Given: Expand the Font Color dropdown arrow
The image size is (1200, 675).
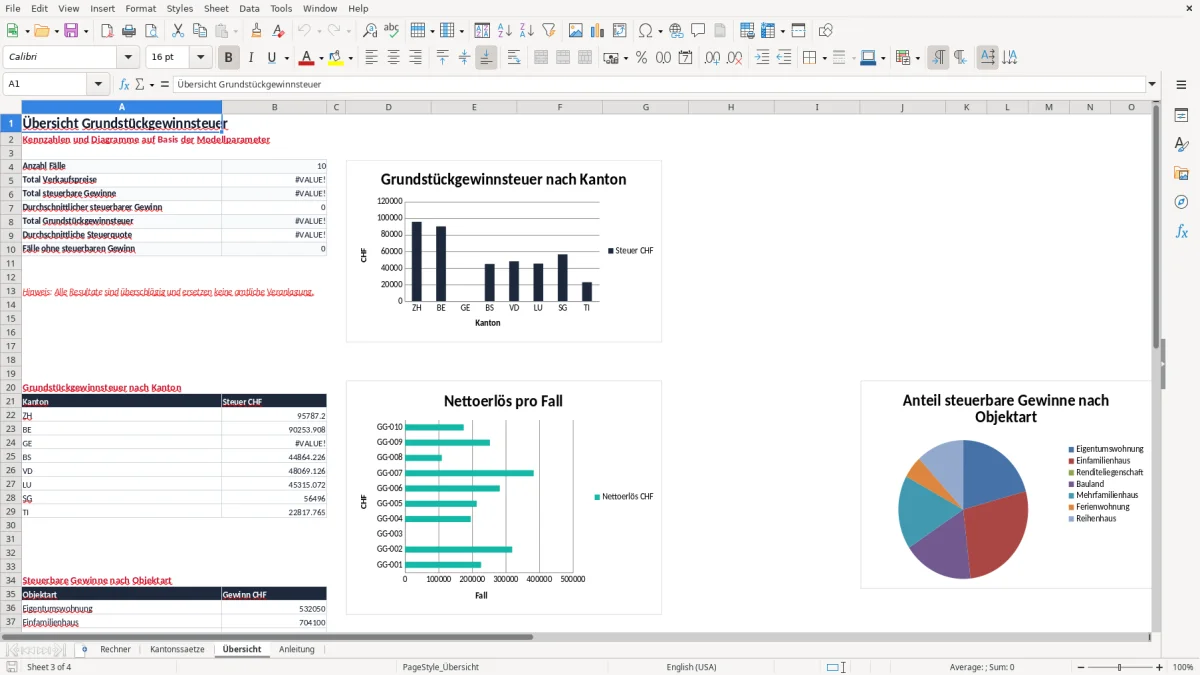Looking at the screenshot, I should (x=321, y=58).
